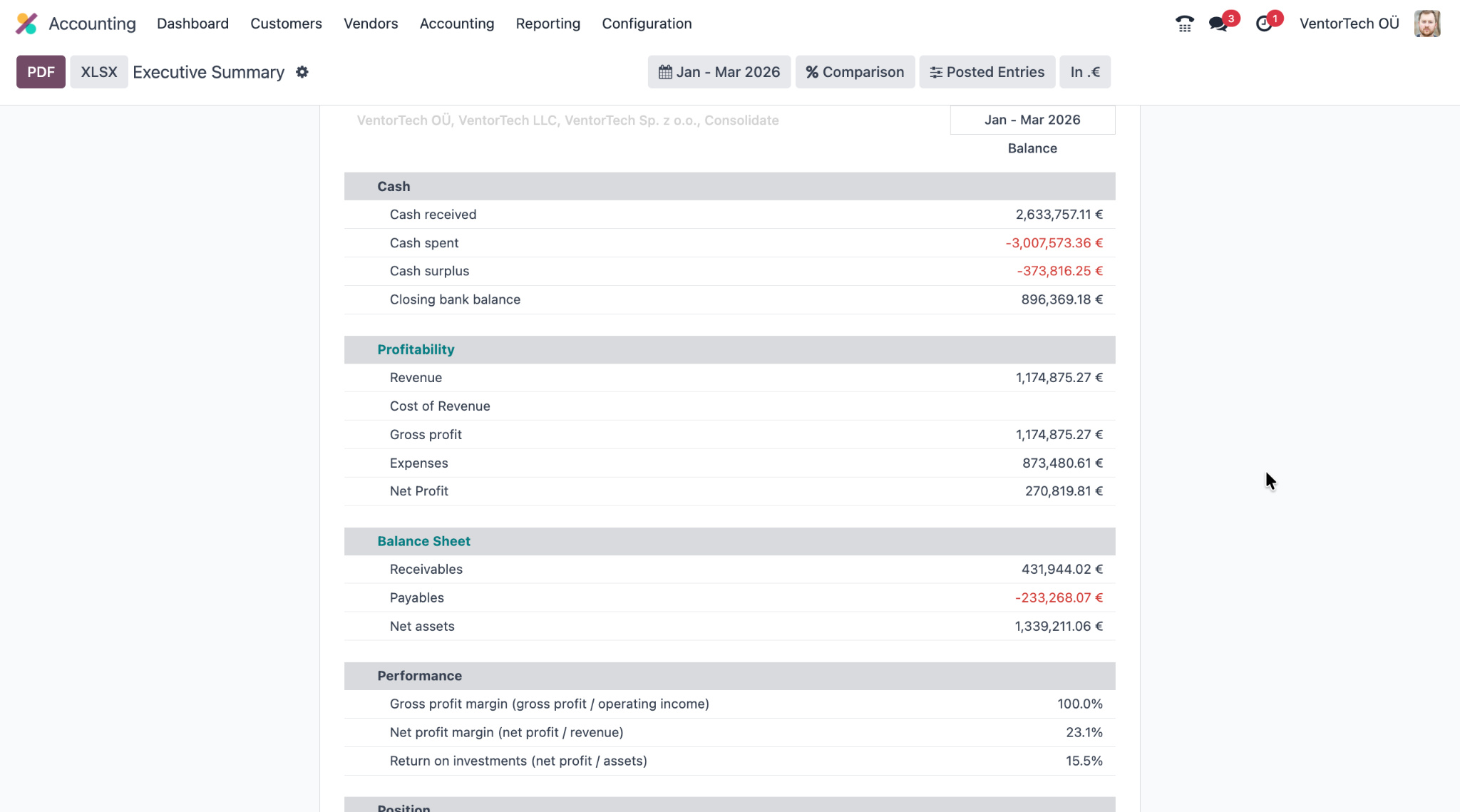Export report with XLSX button

[x=98, y=72]
